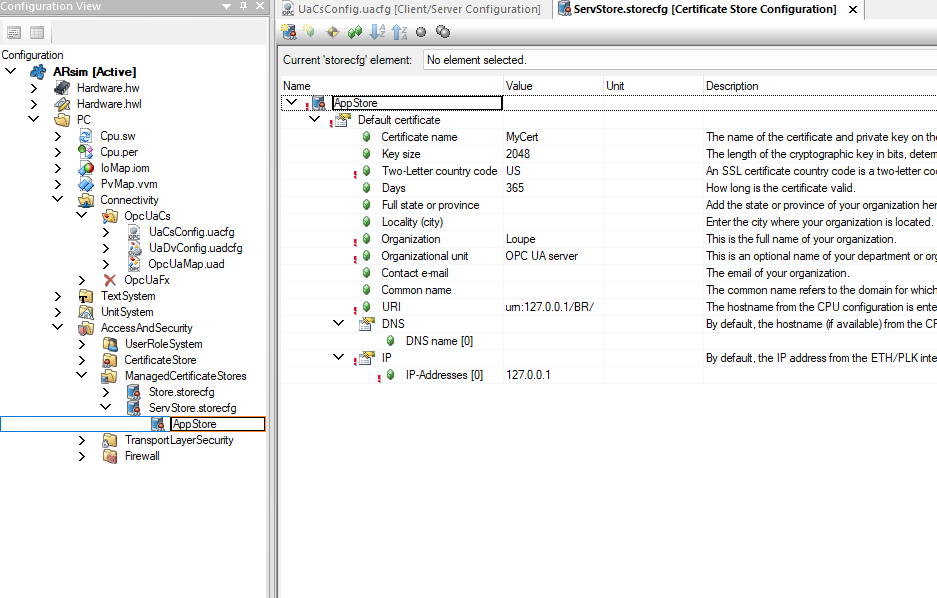Screen dimensions: 937x598
Task: Select UserRoleSystem in the tree
Action: click(164, 344)
